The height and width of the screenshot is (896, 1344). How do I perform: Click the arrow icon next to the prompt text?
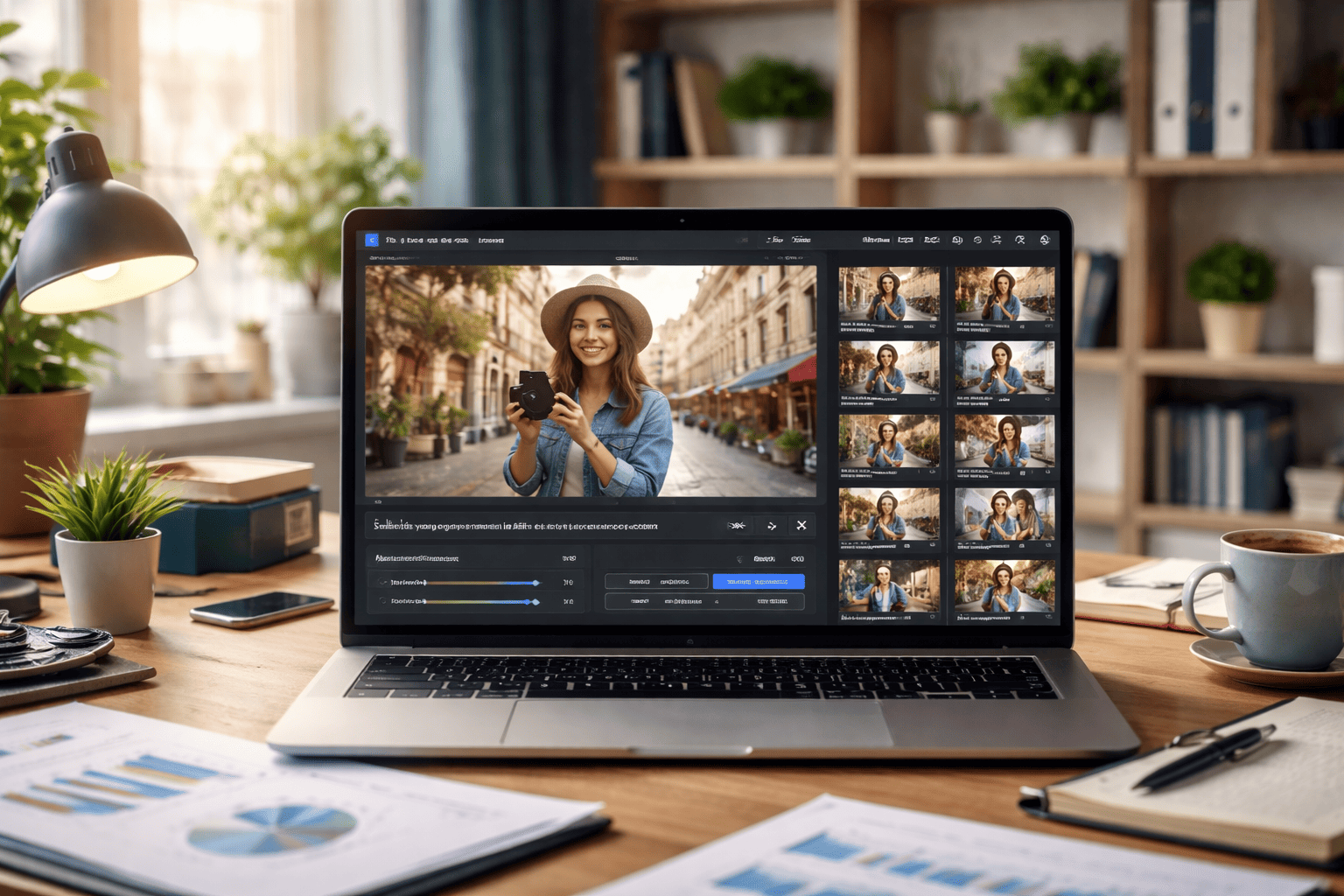[x=772, y=526]
